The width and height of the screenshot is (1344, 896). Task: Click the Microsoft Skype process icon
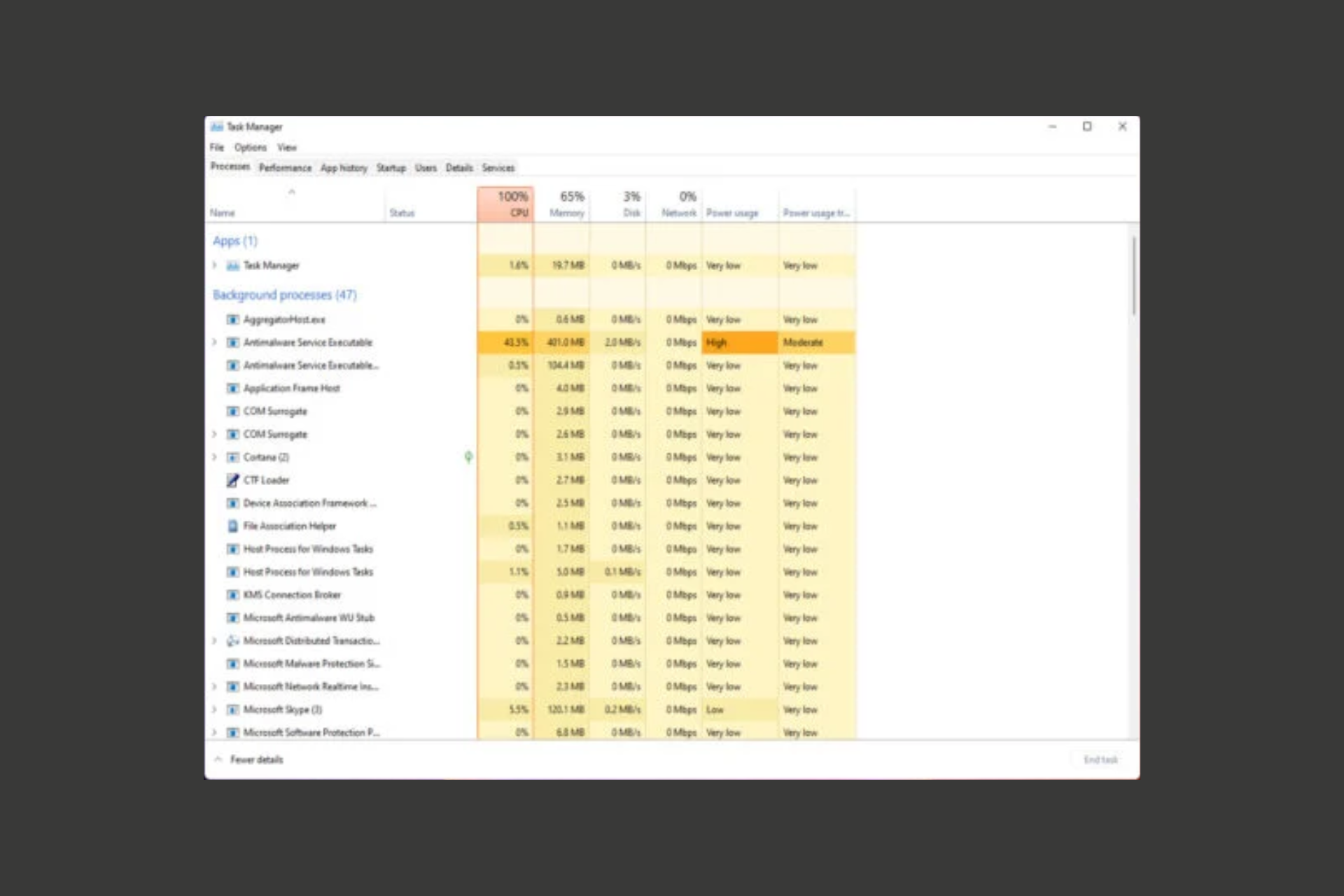[233, 710]
